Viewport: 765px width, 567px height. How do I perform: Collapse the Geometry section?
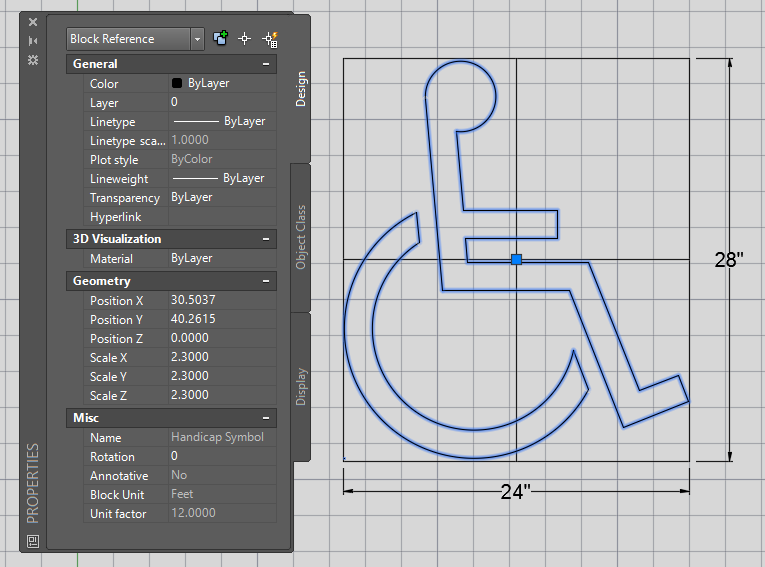266,281
